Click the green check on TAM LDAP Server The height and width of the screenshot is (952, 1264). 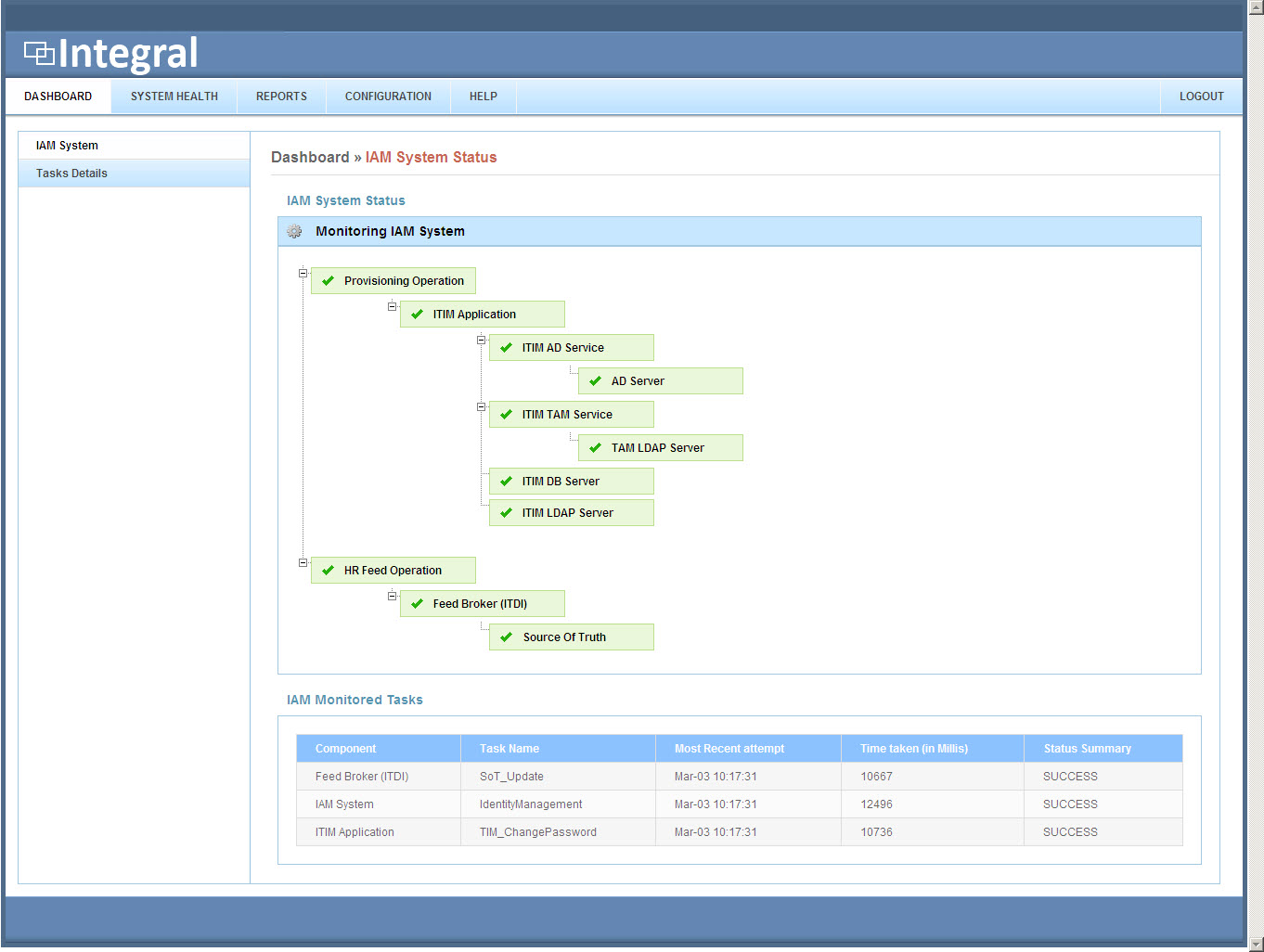point(595,448)
